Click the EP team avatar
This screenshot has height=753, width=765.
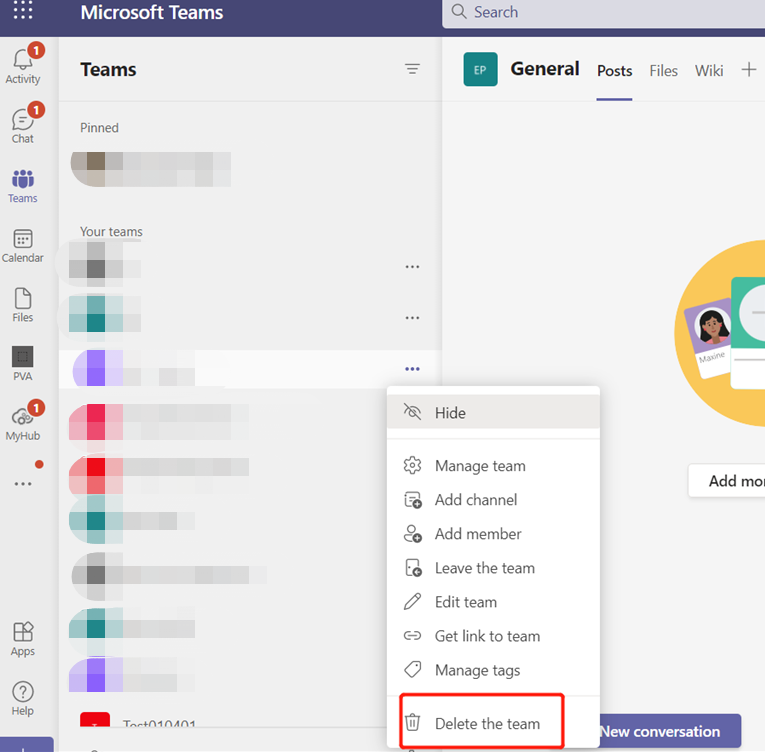click(480, 69)
